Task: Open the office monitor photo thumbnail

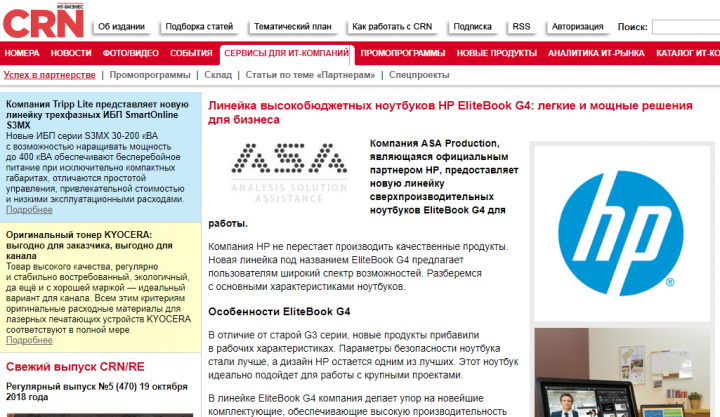Action: pyautogui.click(x=622, y=372)
